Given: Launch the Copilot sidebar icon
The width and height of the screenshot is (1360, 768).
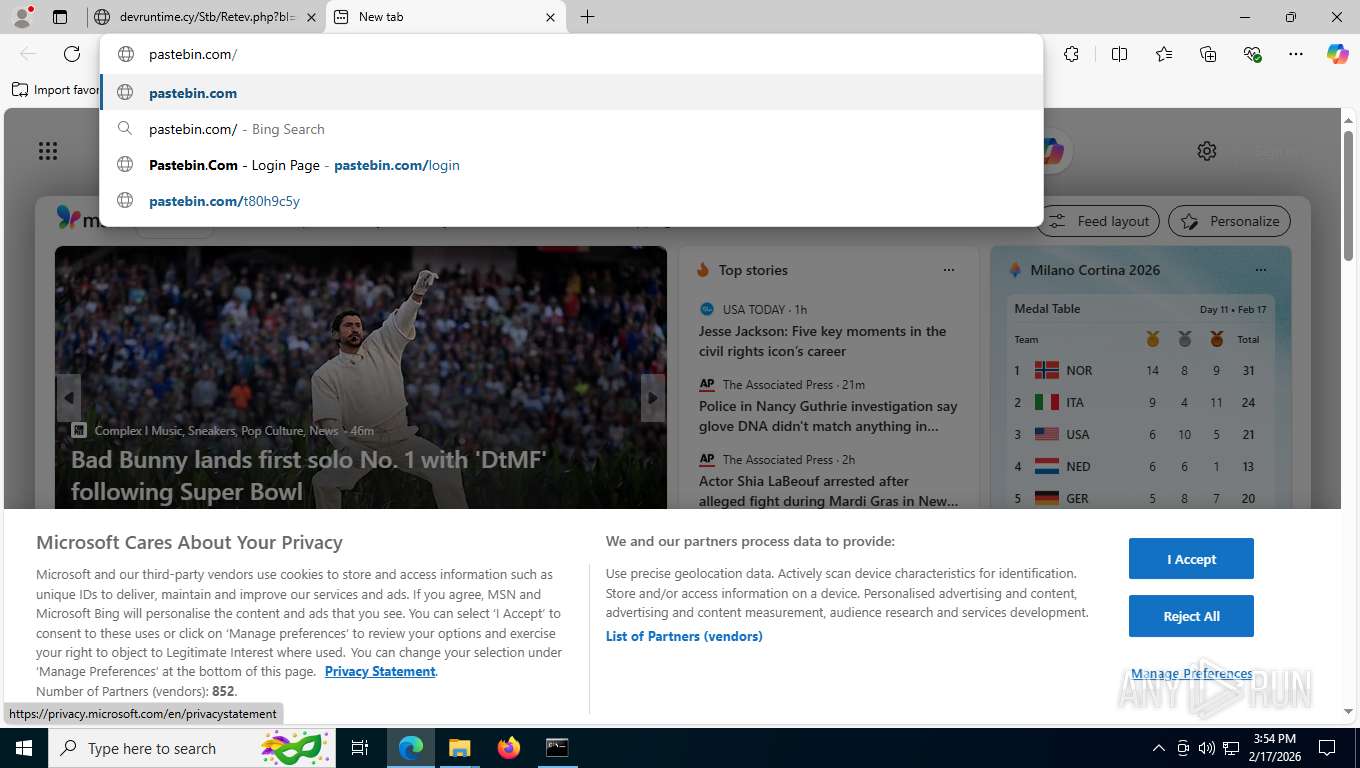Looking at the screenshot, I should (1338, 54).
